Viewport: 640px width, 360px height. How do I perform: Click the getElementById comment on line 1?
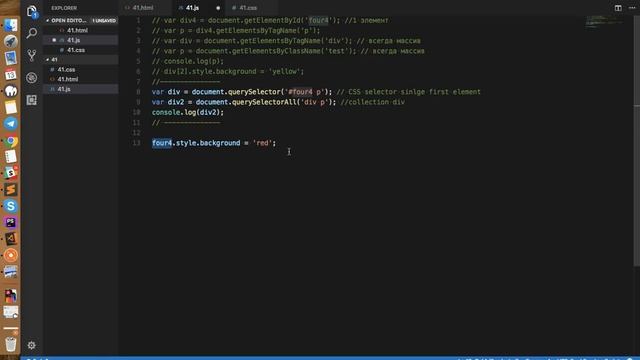pyautogui.click(x=270, y=20)
